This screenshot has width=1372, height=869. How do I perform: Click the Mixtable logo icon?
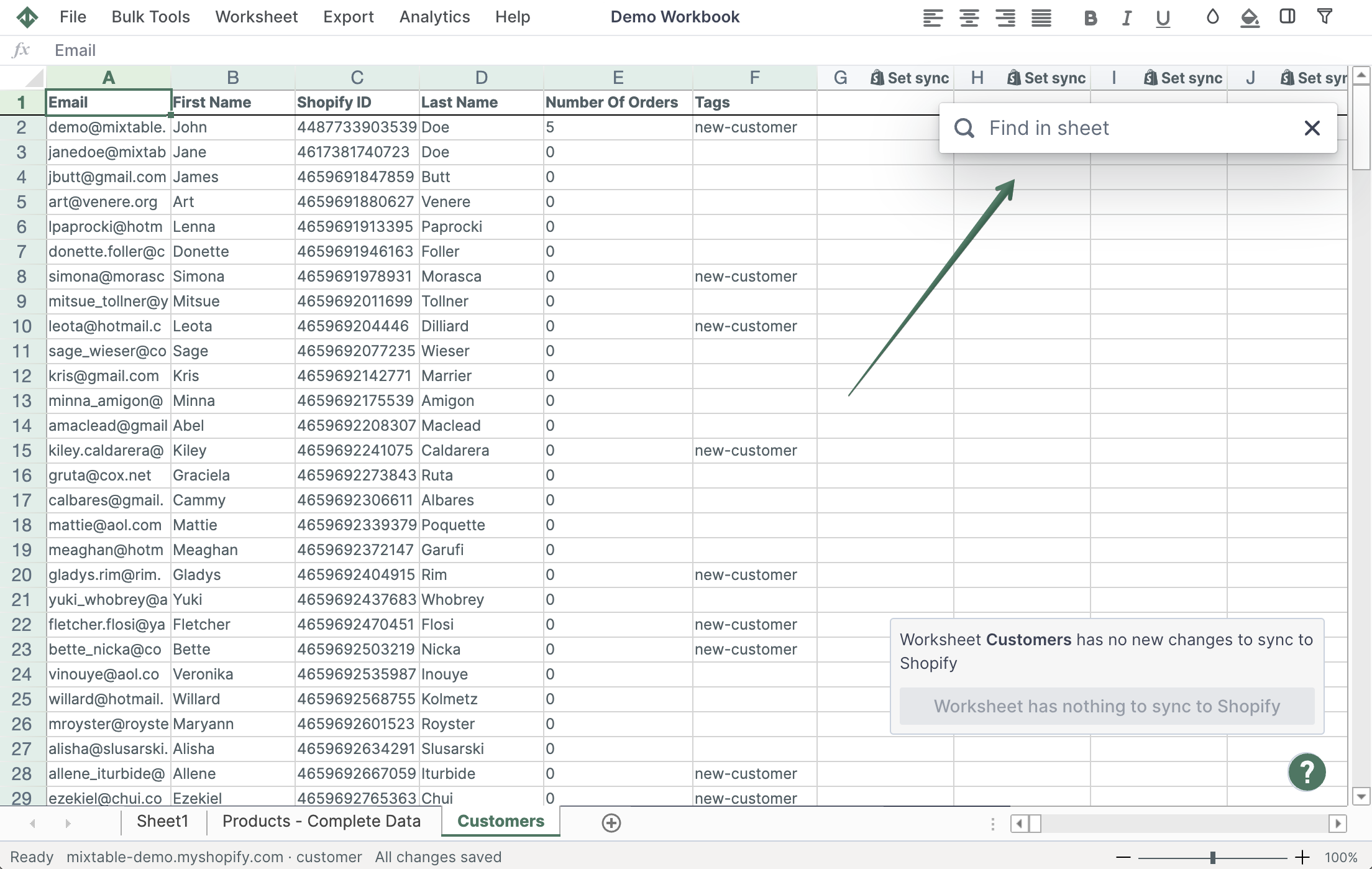pos(27,17)
